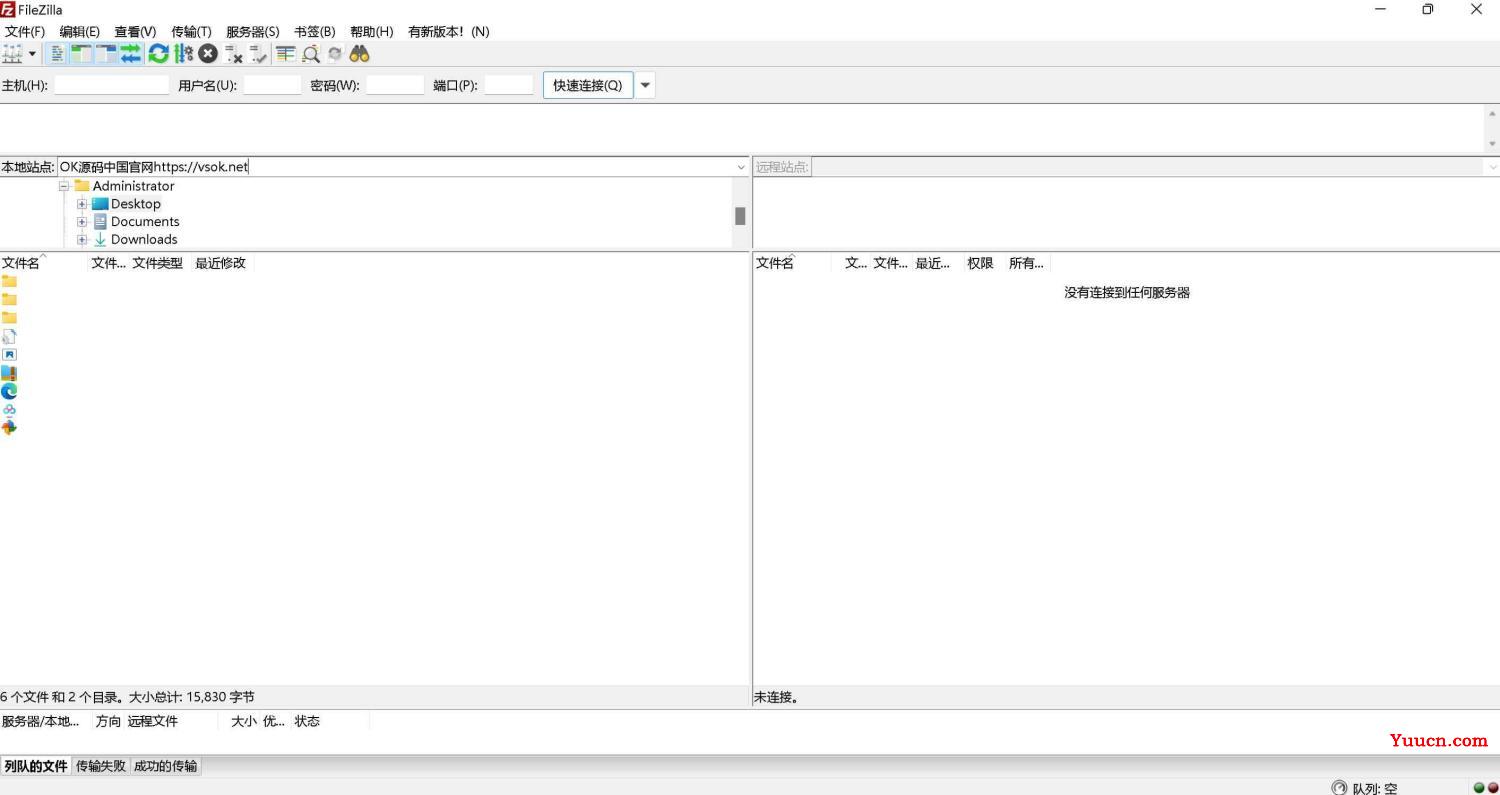
Task: Click the queue status icon beside 队列
Action: point(1339,788)
